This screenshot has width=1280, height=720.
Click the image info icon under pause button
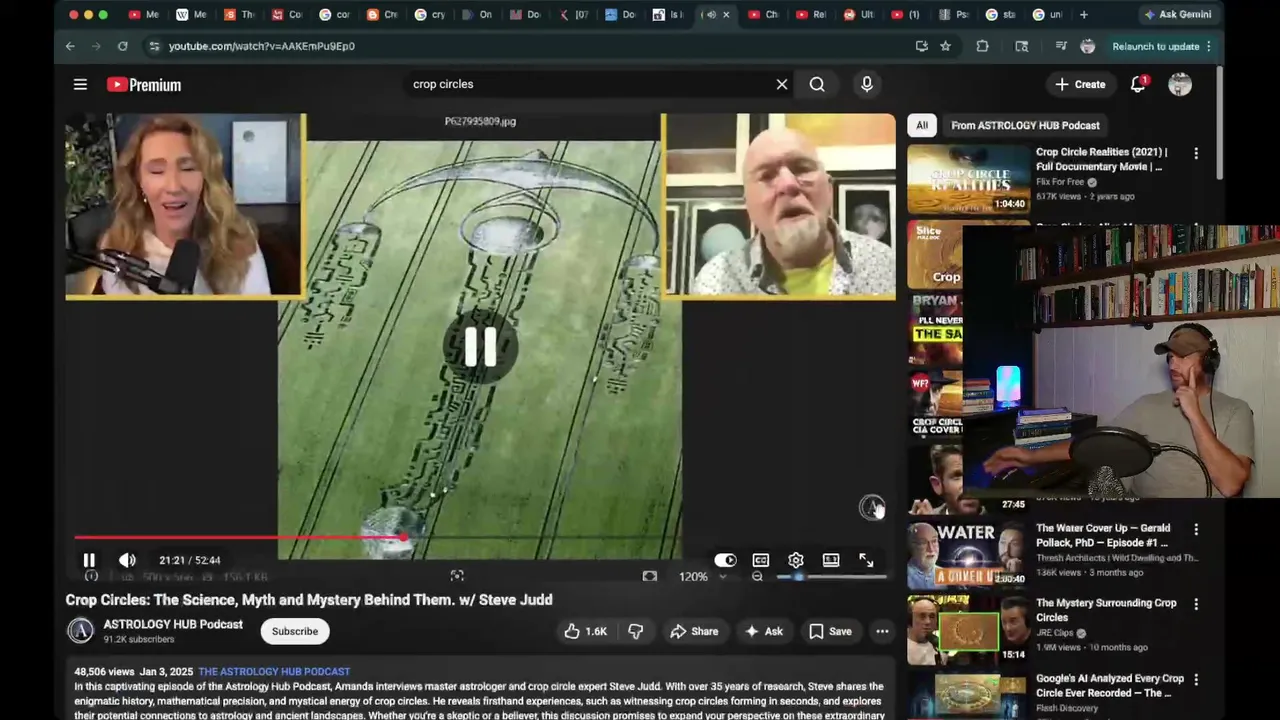point(91,577)
